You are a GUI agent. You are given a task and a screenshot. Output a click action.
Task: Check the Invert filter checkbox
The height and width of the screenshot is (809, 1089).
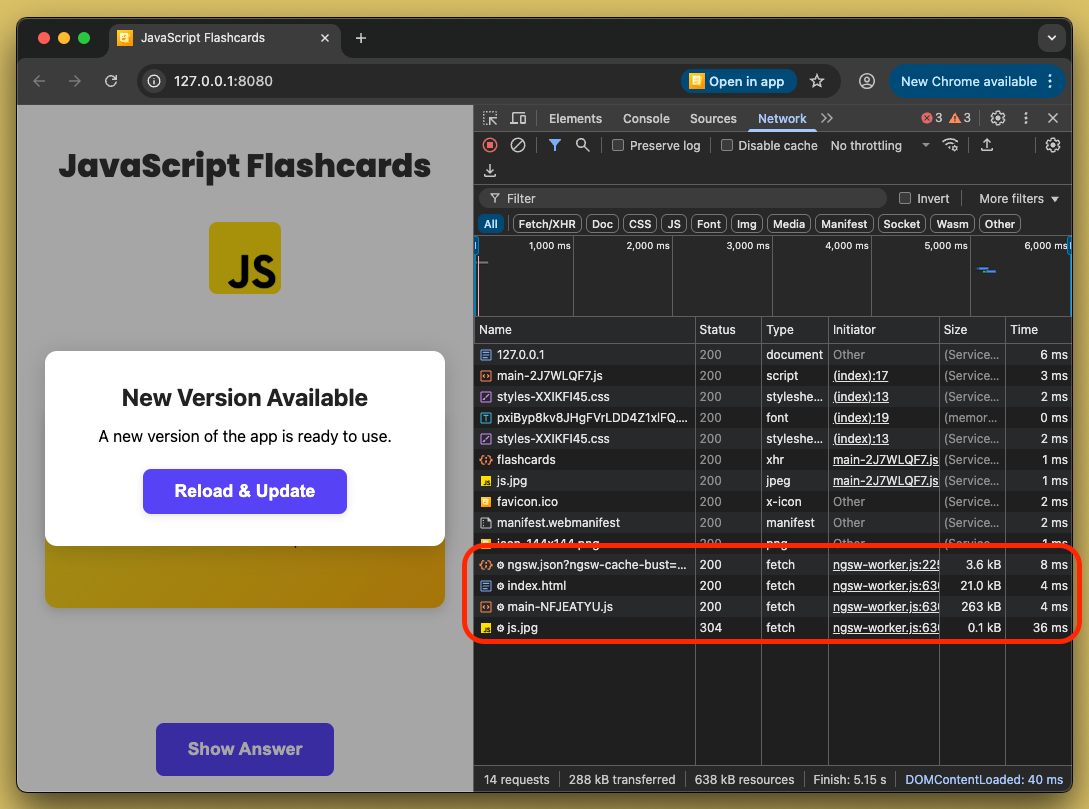(905, 199)
